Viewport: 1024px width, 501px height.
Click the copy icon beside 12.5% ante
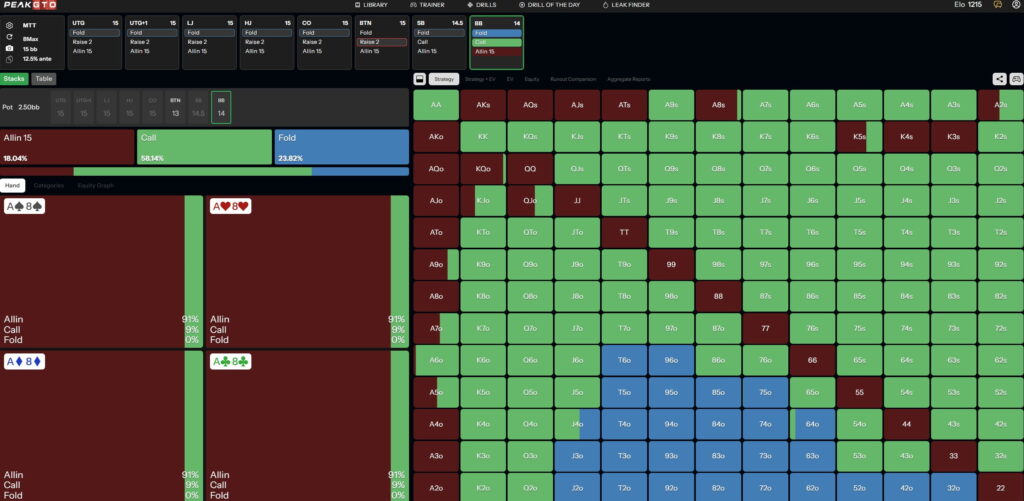coord(9,59)
